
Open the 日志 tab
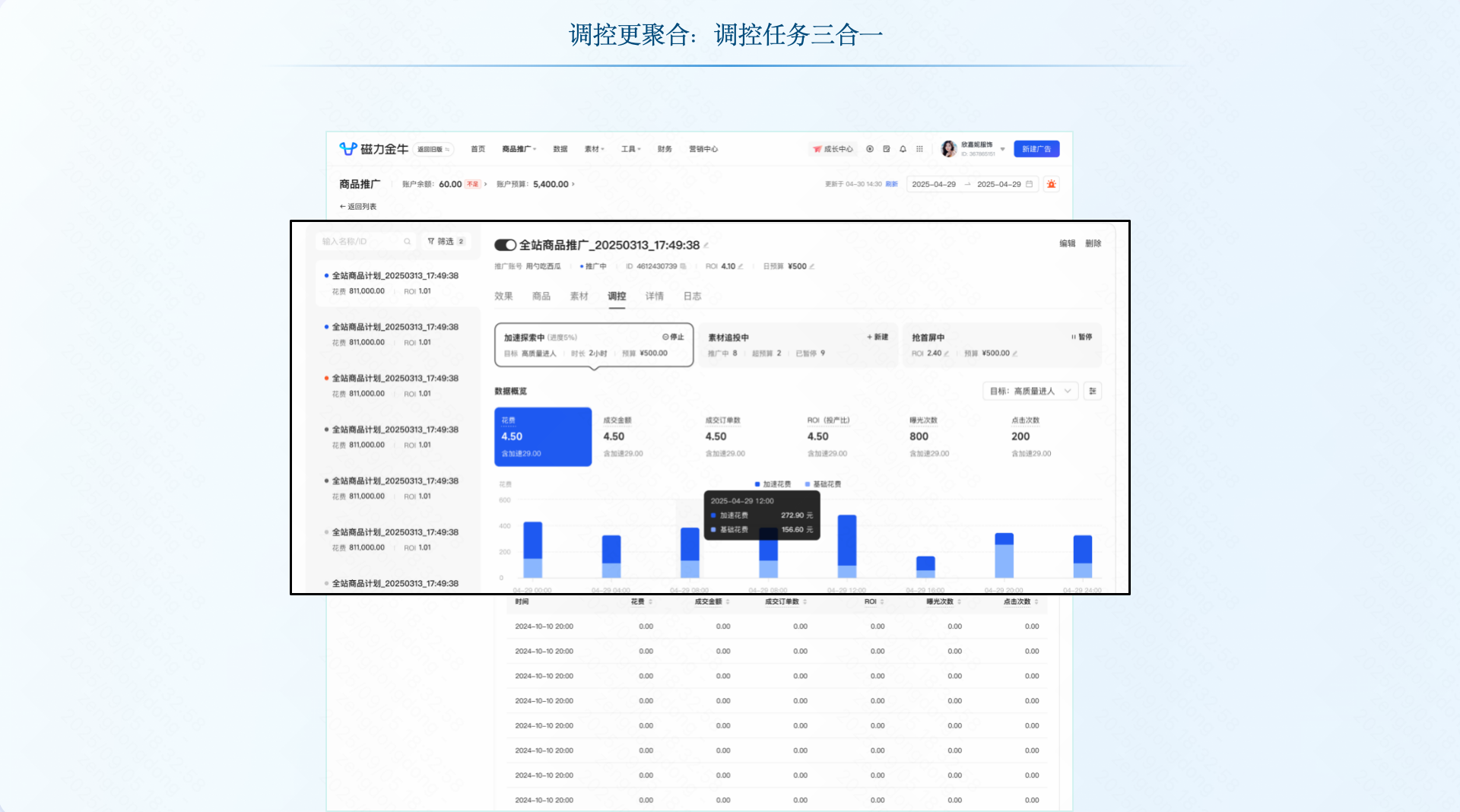pyautogui.click(x=692, y=297)
